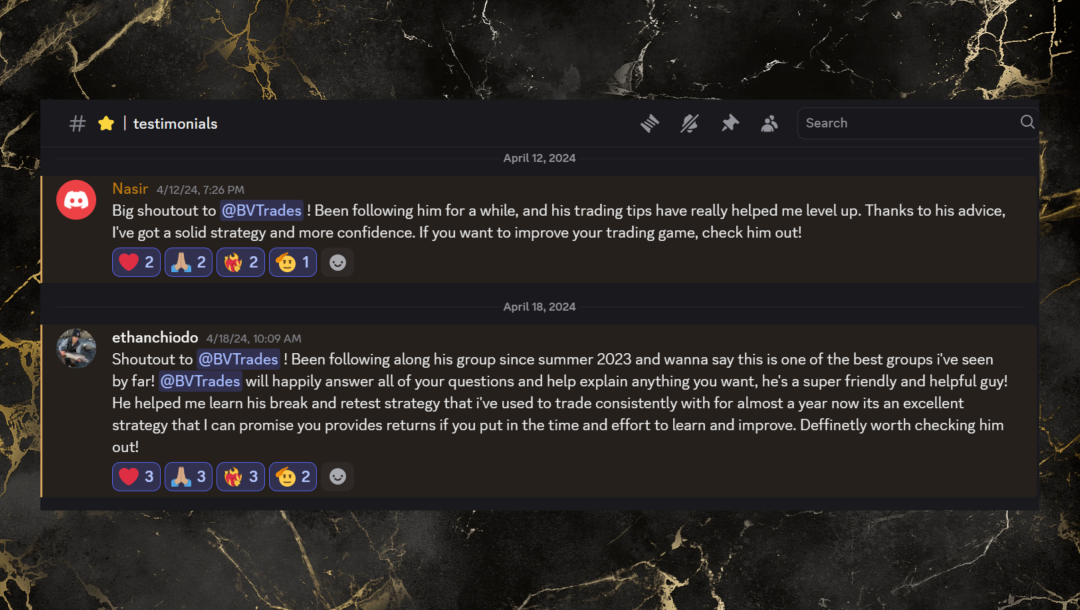Toggle the cowboy emoji reaction on Nasir's message
The height and width of the screenshot is (610, 1080).
[292, 262]
